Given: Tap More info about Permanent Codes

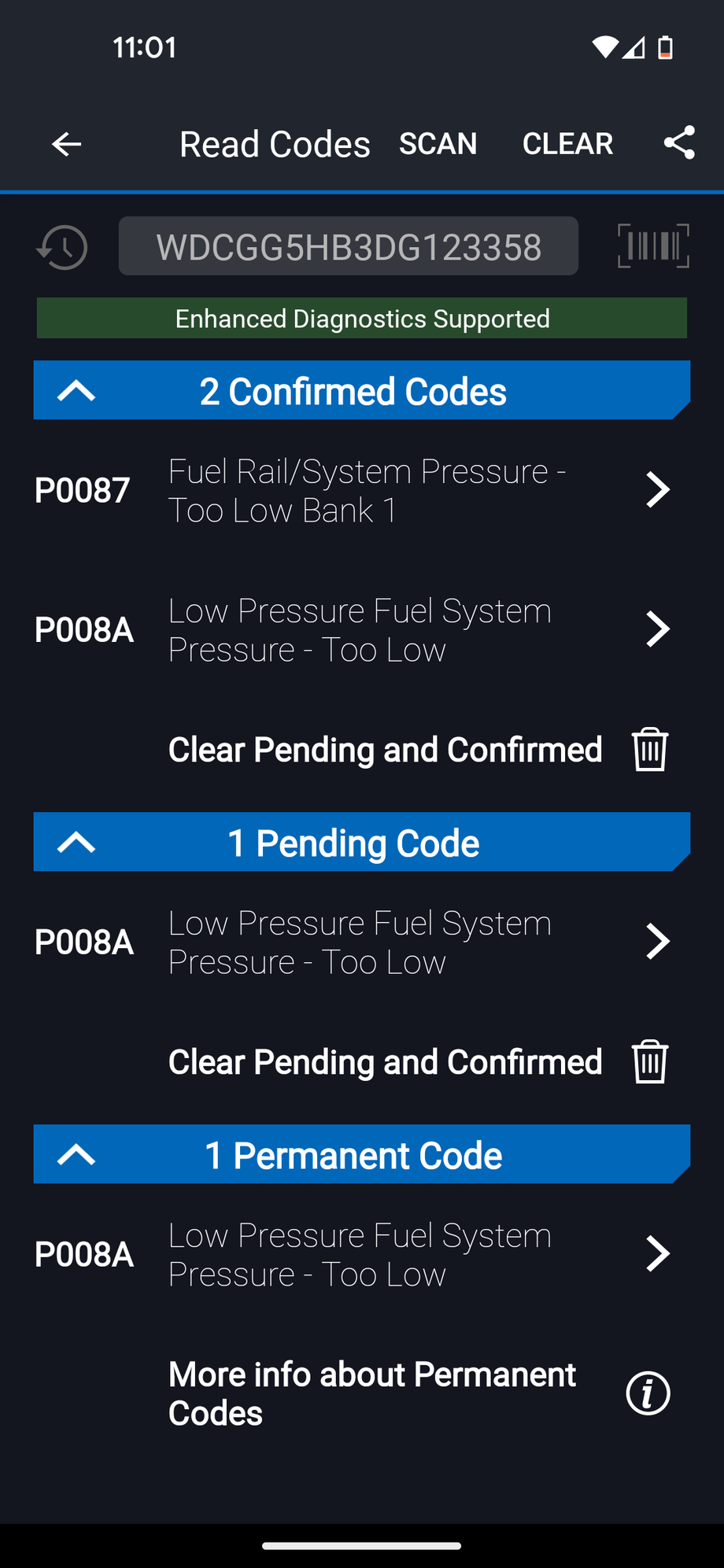Looking at the screenshot, I should [372, 1393].
